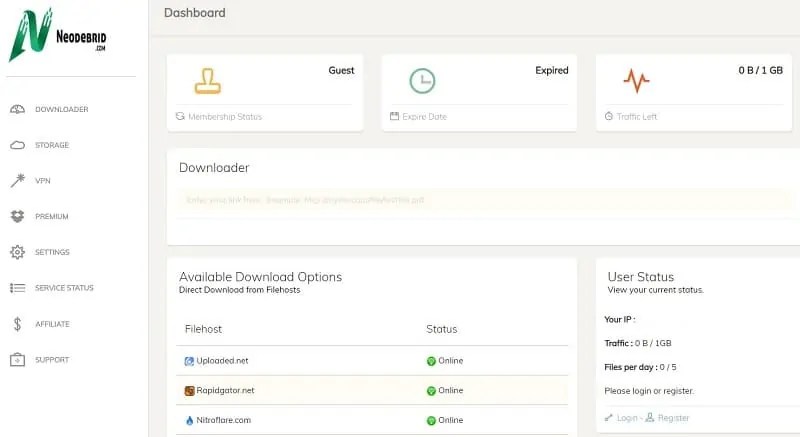This screenshot has height=437, width=800.
Task: Click the Traffic Left heartbeat icon
Action: pos(636,80)
